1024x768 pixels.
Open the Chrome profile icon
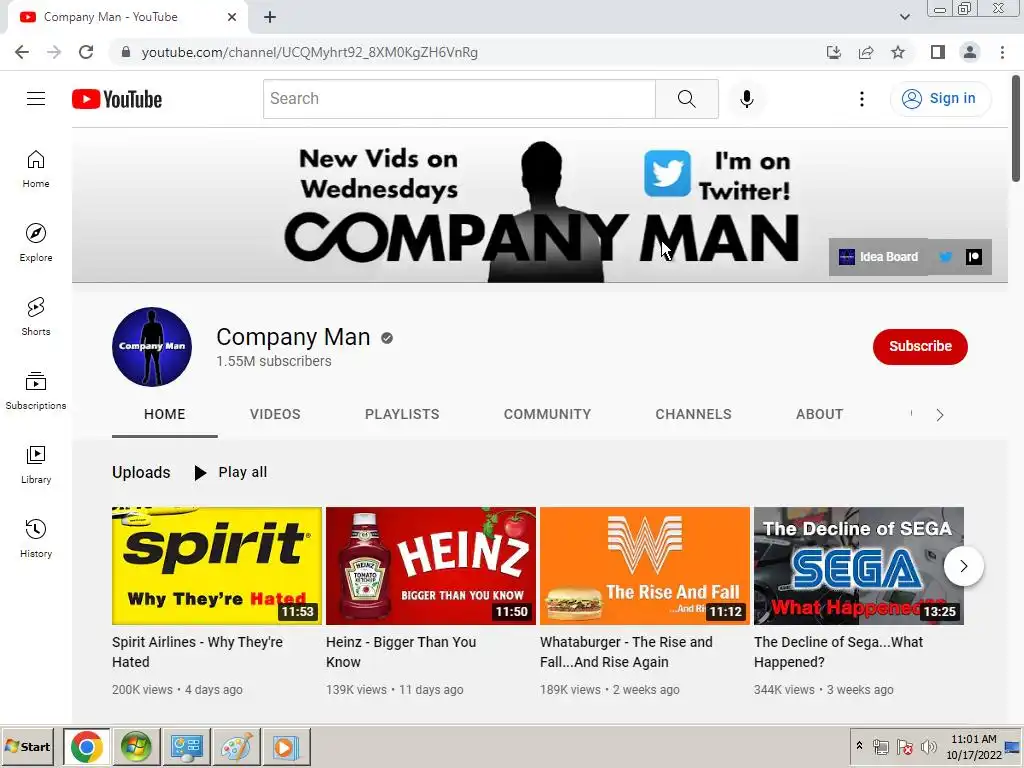[x=970, y=52]
